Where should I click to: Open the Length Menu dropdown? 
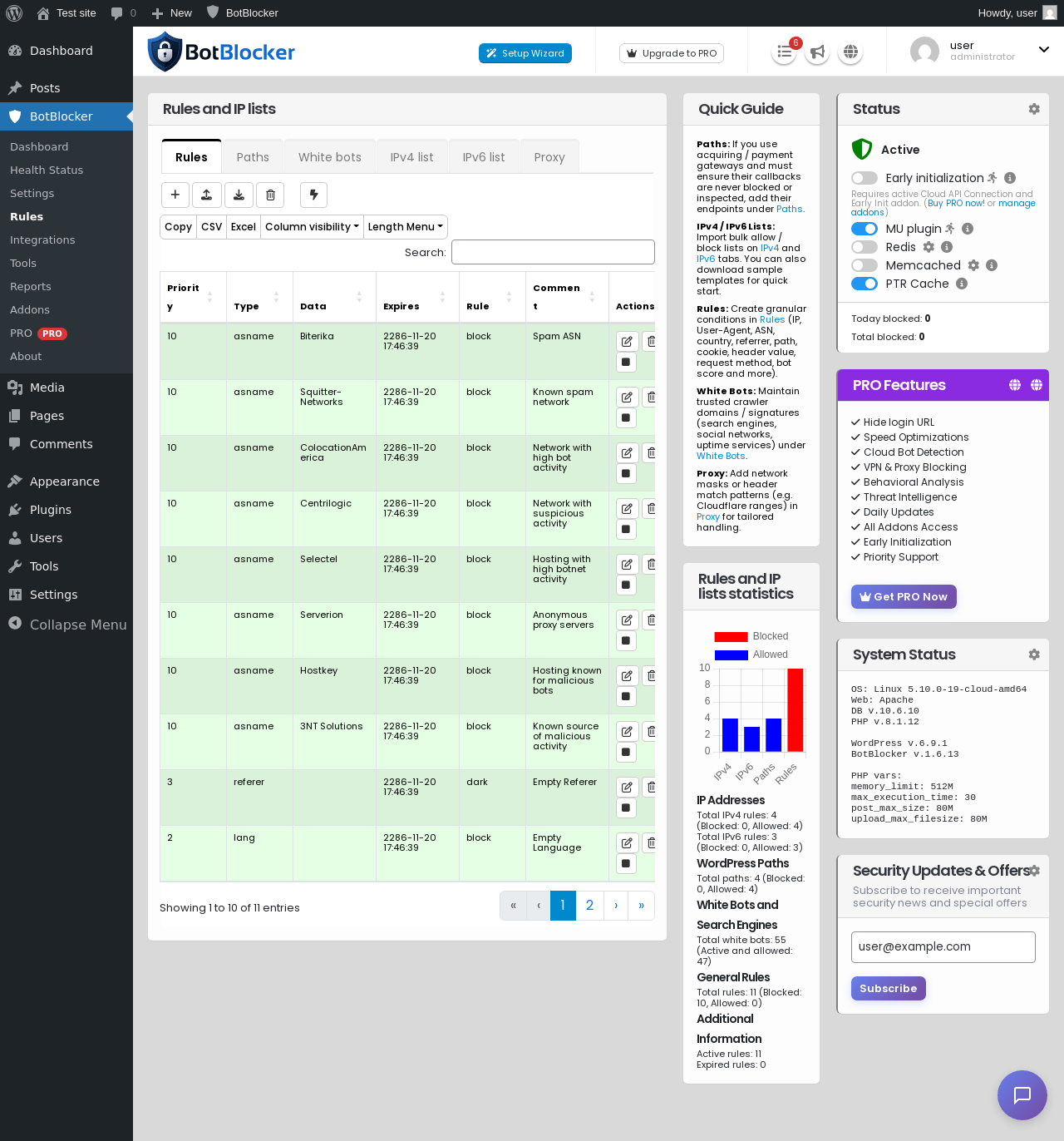406,227
